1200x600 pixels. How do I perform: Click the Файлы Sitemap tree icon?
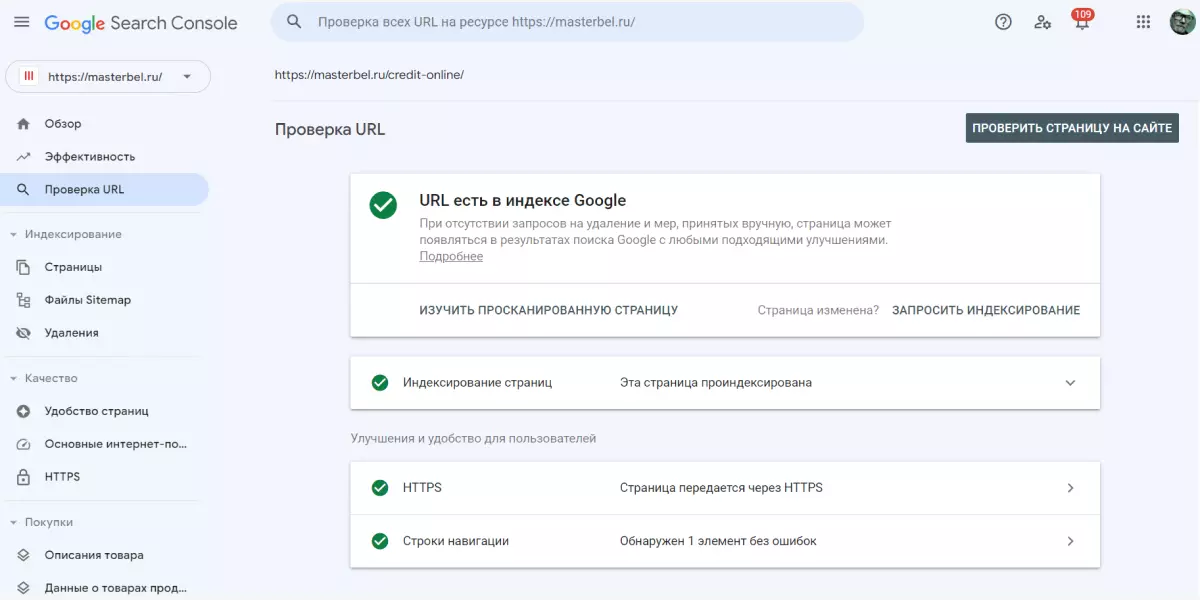(x=23, y=300)
